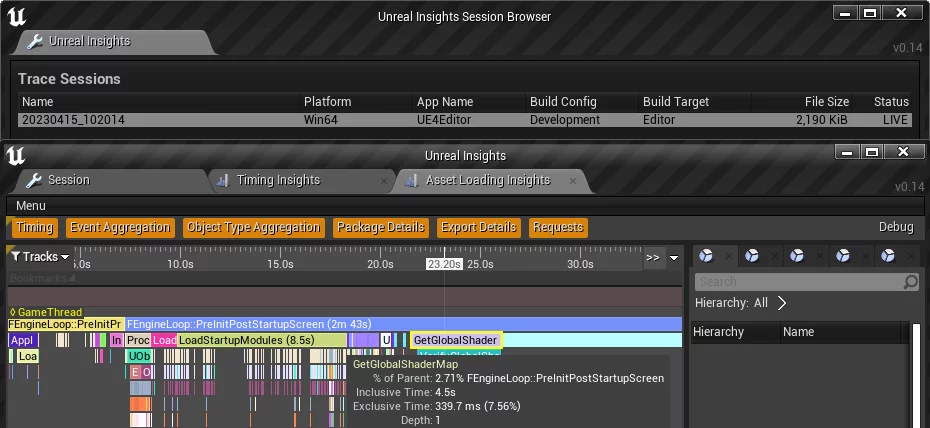Open the Tracks filter dropdown
The width and height of the screenshot is (930, 428).
tap(40, 257)
